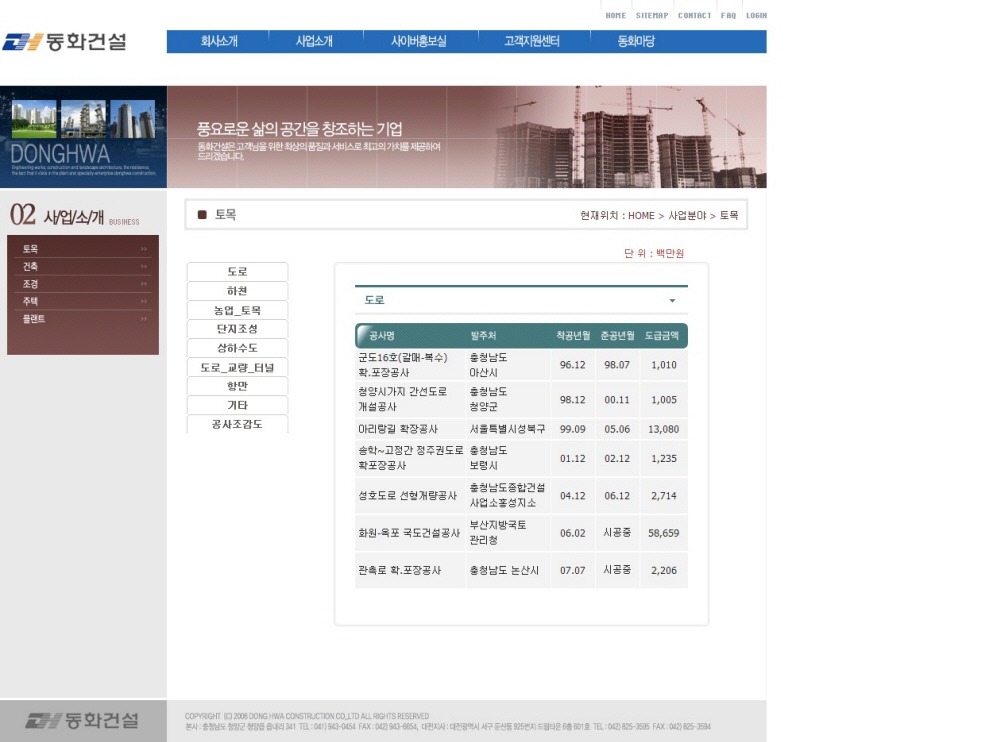This screenshot has height=742, width=1000.
Task: Go to 동화마당 menu item
Action: tap(636, 42)
